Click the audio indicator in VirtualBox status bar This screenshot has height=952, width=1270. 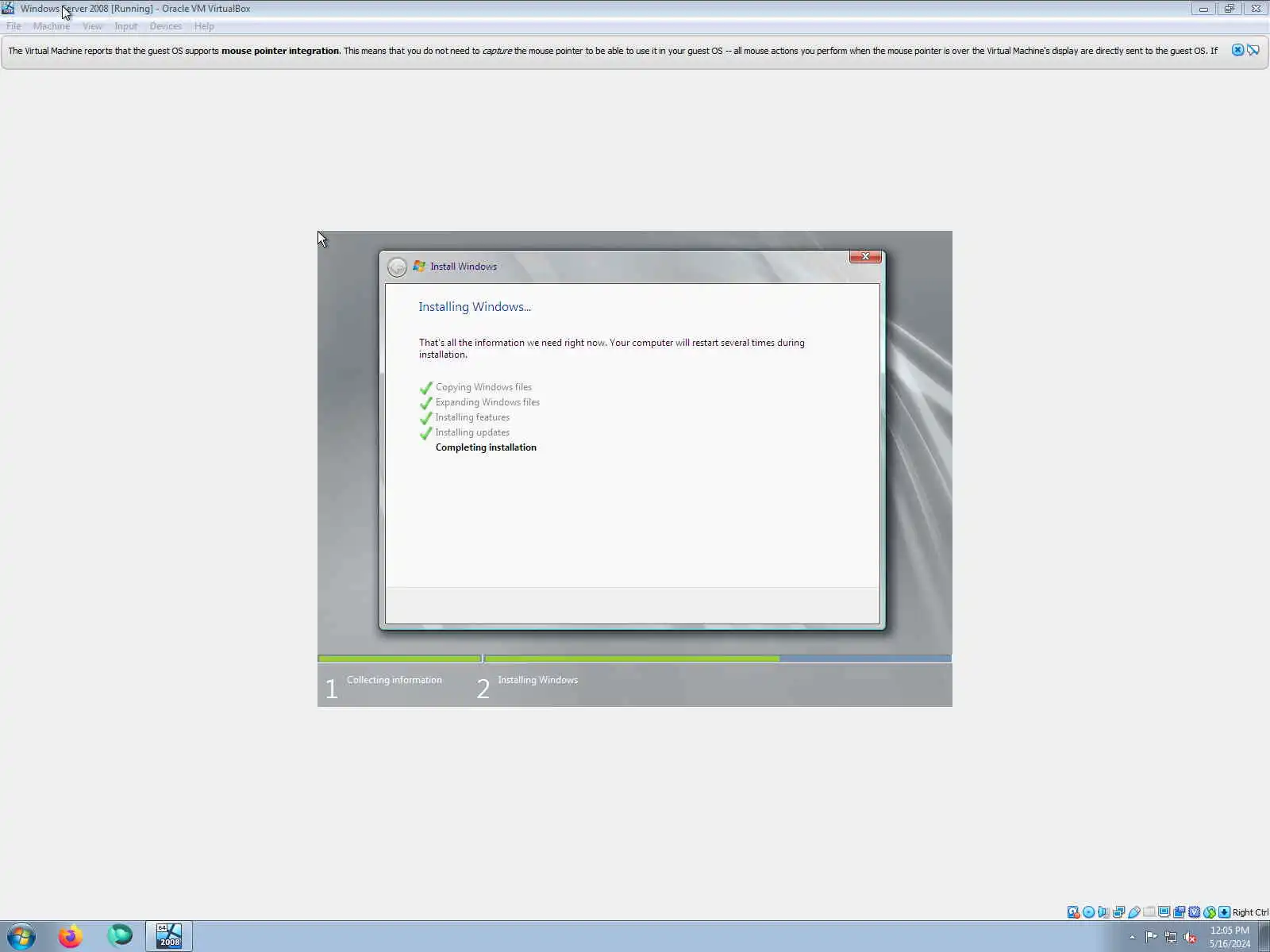pos(1103,912)
